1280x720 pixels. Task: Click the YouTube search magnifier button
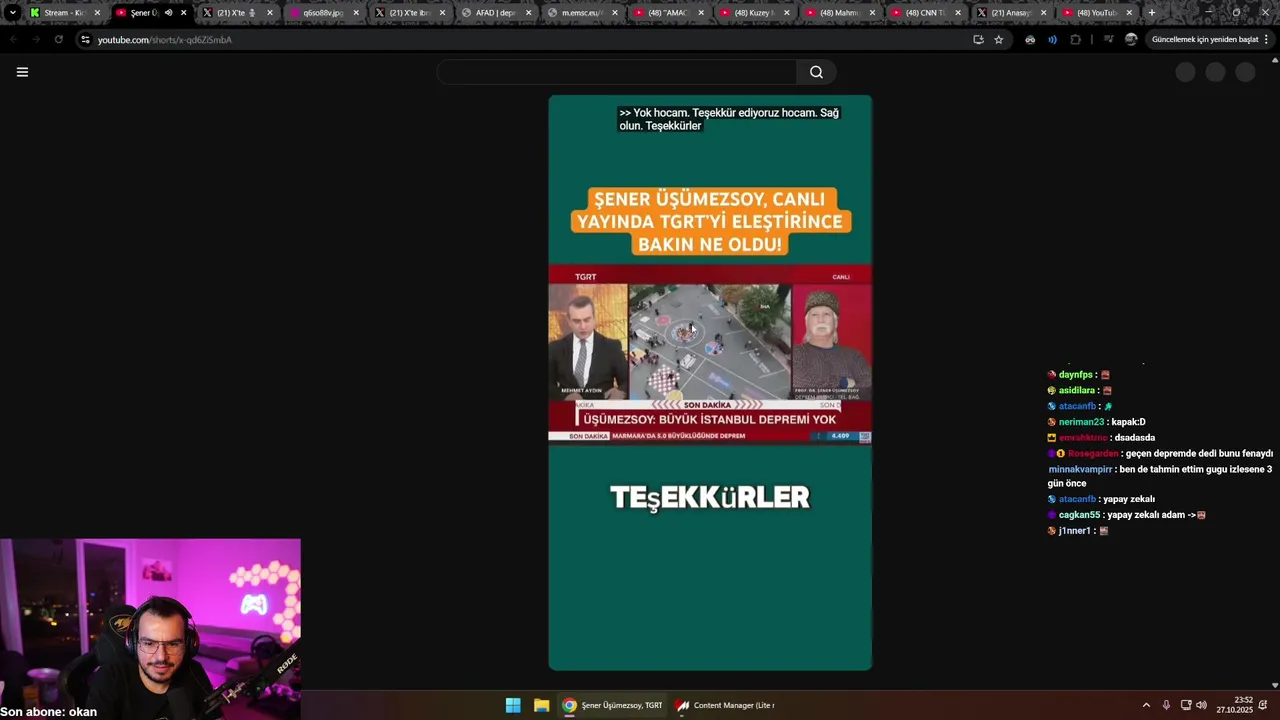click(x=816, y=72)
